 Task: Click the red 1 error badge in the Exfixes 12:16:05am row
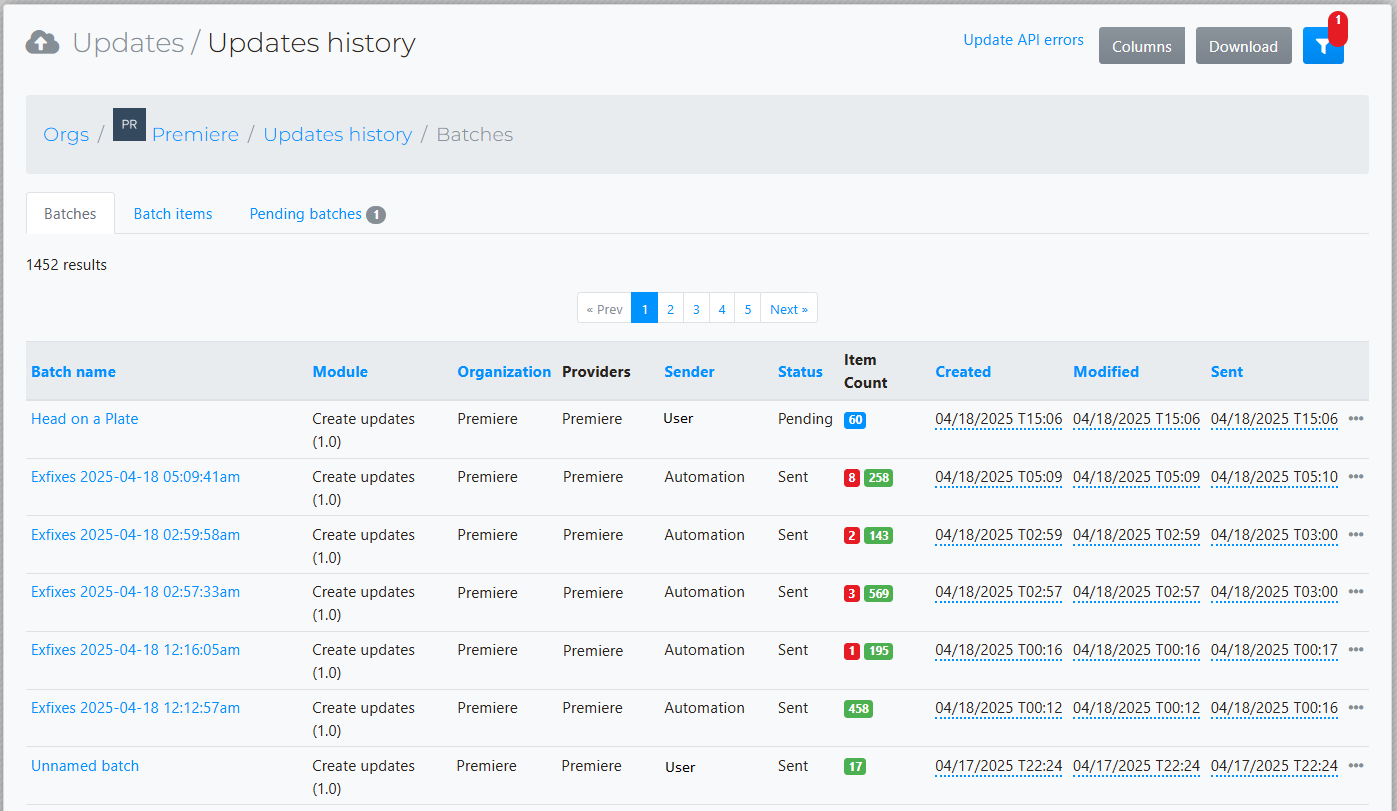click(852, 651)
